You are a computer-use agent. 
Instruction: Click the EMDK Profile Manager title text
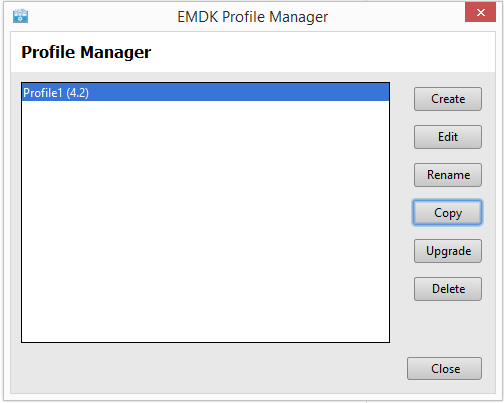pos(252,17)
